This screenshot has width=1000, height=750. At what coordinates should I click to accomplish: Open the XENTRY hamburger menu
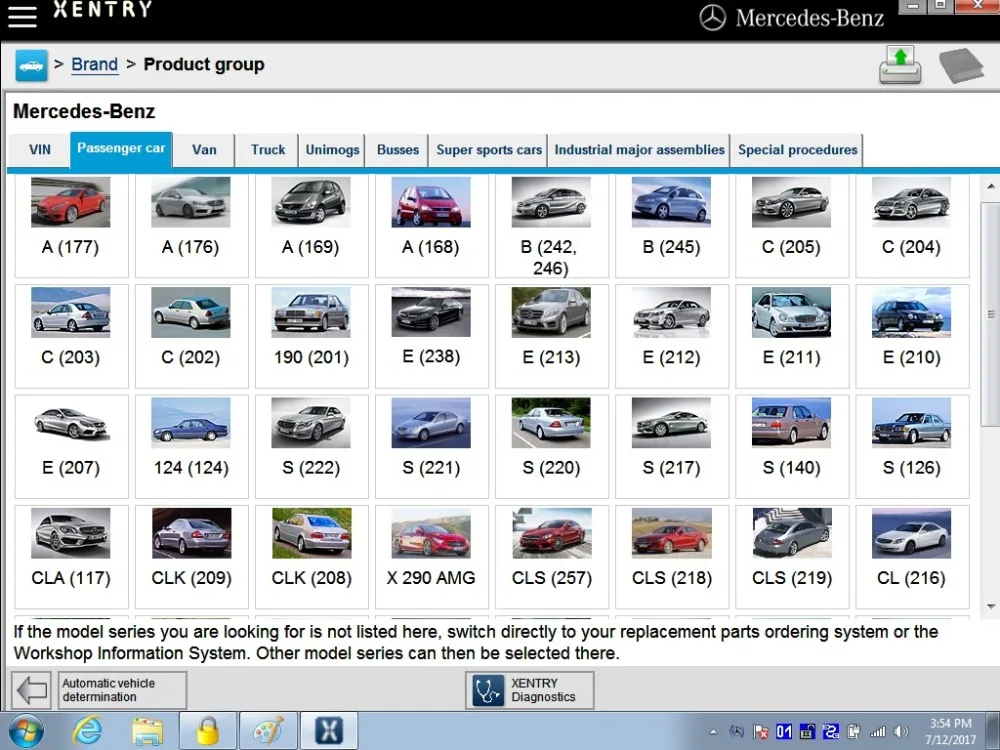22,16
